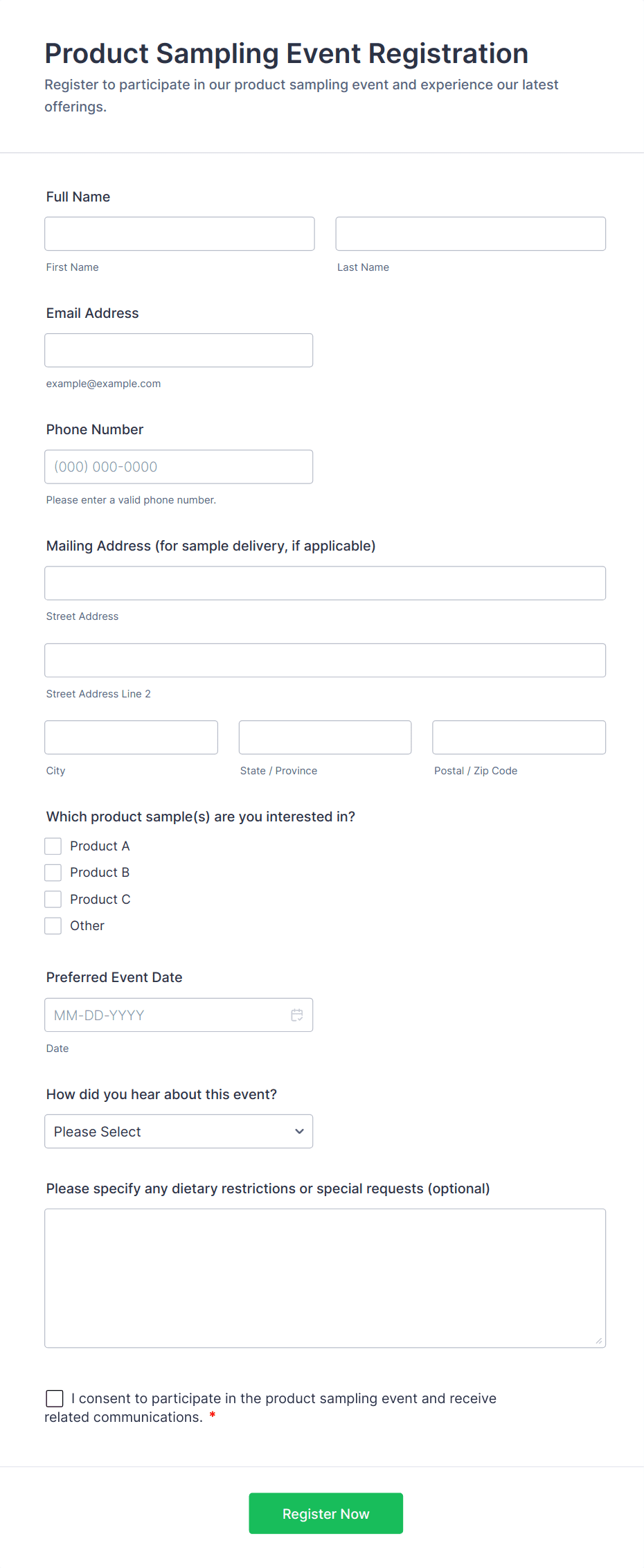This screenshot has width=644, height=1568.
Task: Check the Product B sample checkbox
Action: (53, 872)
